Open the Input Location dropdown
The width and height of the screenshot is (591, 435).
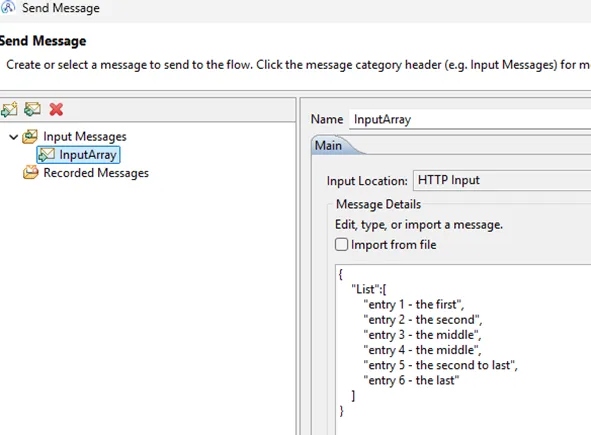point(502,180)
